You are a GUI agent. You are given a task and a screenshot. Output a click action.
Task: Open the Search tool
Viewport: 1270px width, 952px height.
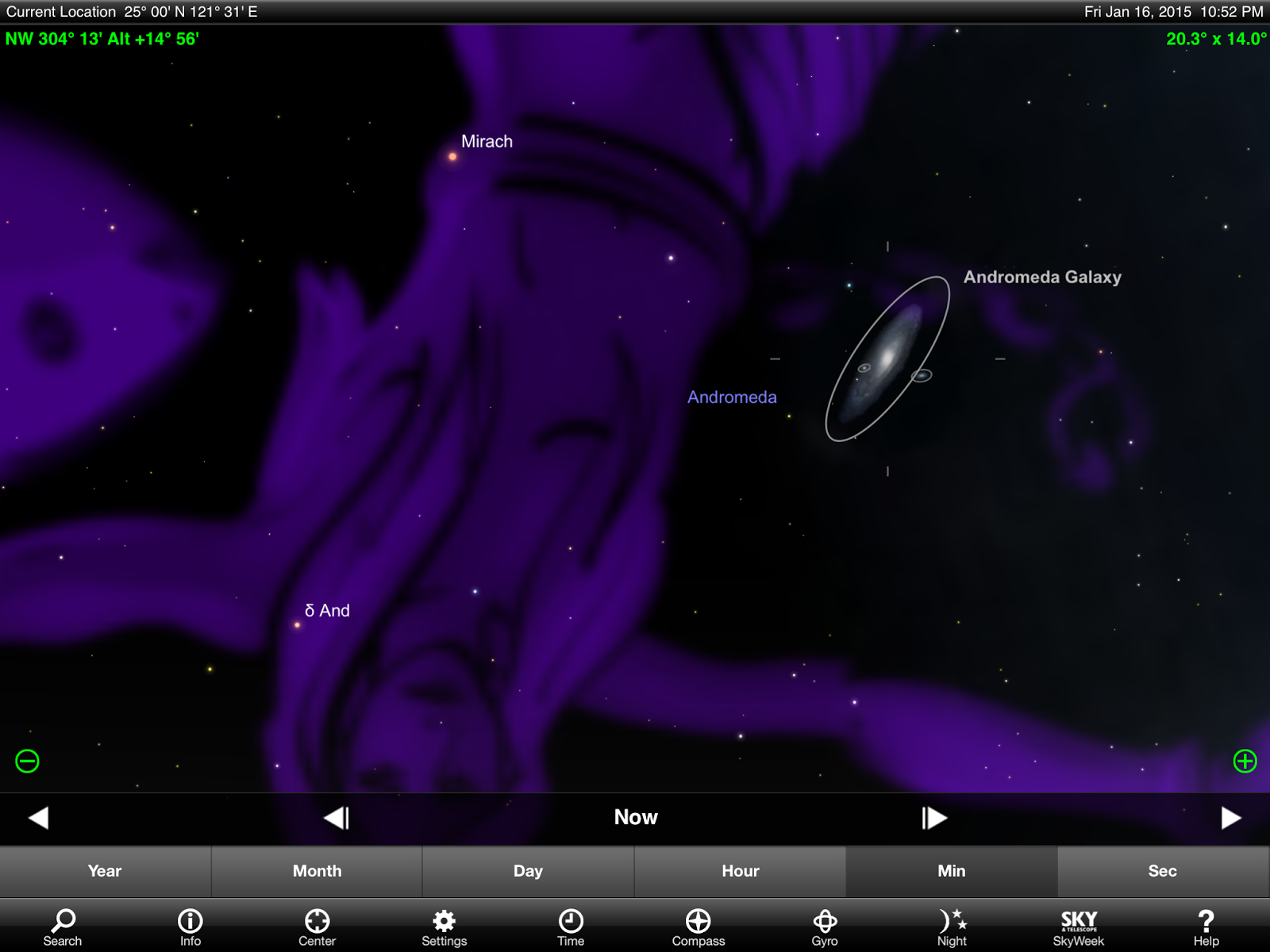coord(63,927)
